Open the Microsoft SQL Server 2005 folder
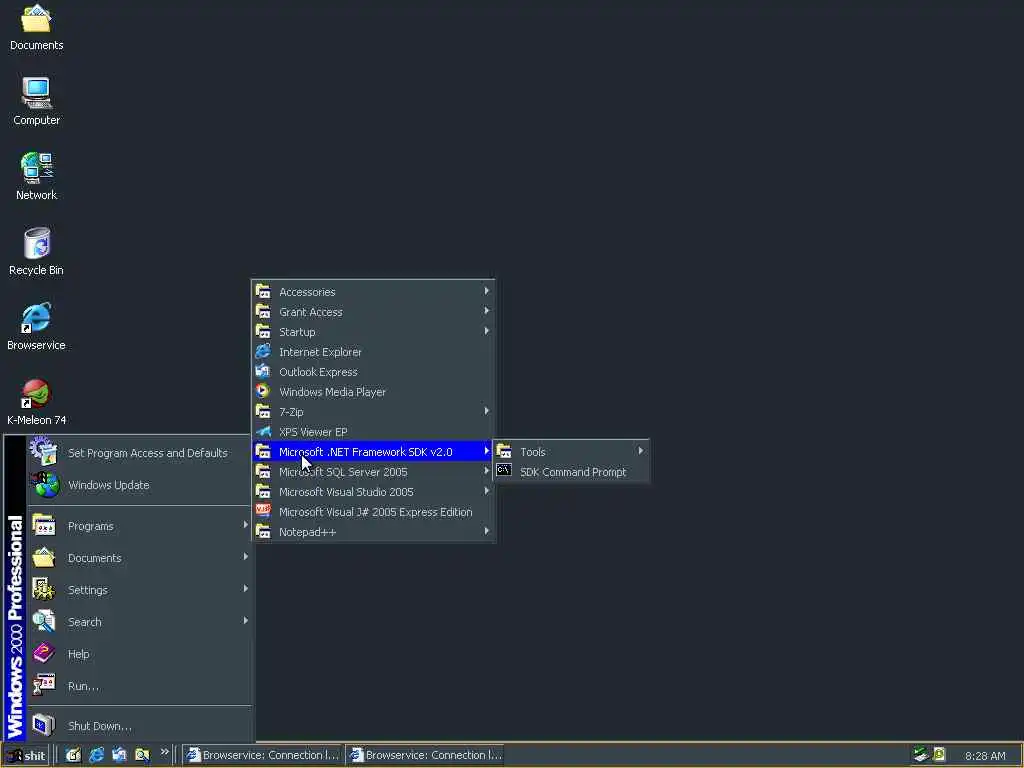The width and height of the screenshot is (1024, 768). (x=373, y=472)
